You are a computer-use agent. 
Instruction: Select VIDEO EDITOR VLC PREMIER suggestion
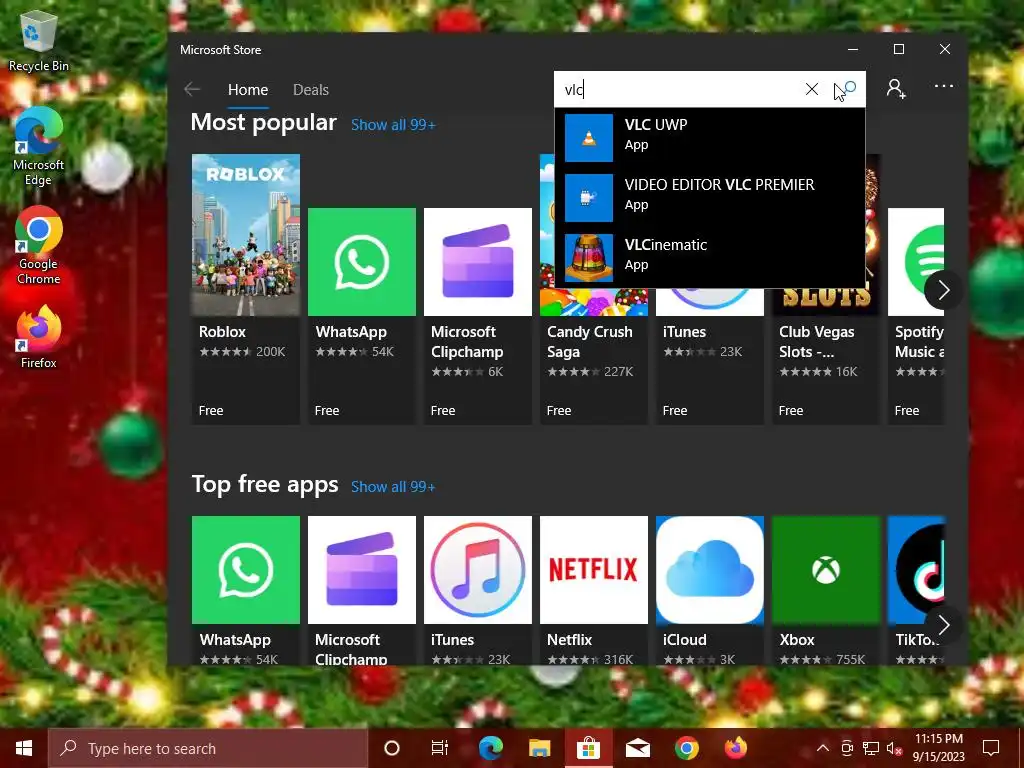pyautogui.click(x=710, y=197)
